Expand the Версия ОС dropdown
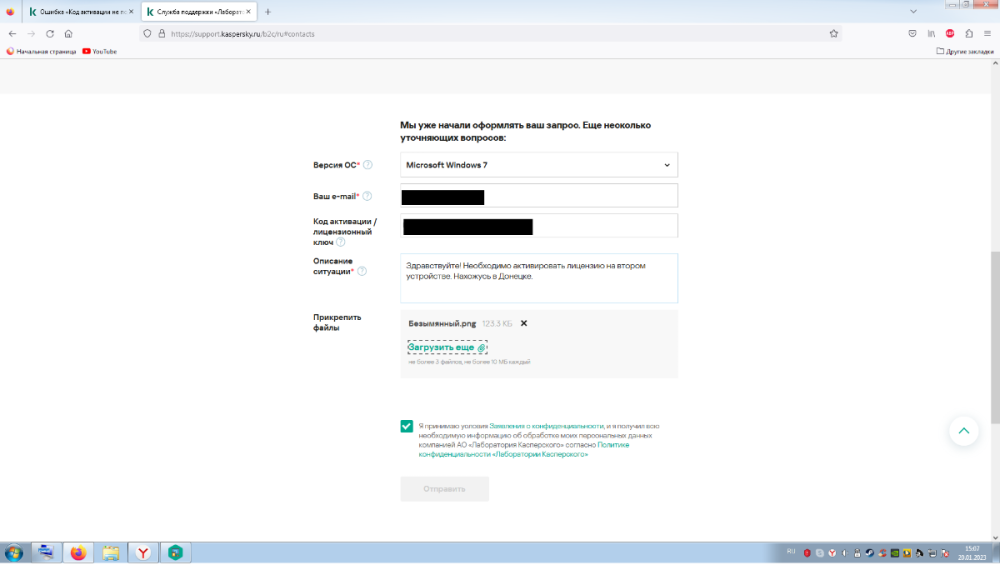The height and width of the screenshot is (565, 1000). (539, 165)
